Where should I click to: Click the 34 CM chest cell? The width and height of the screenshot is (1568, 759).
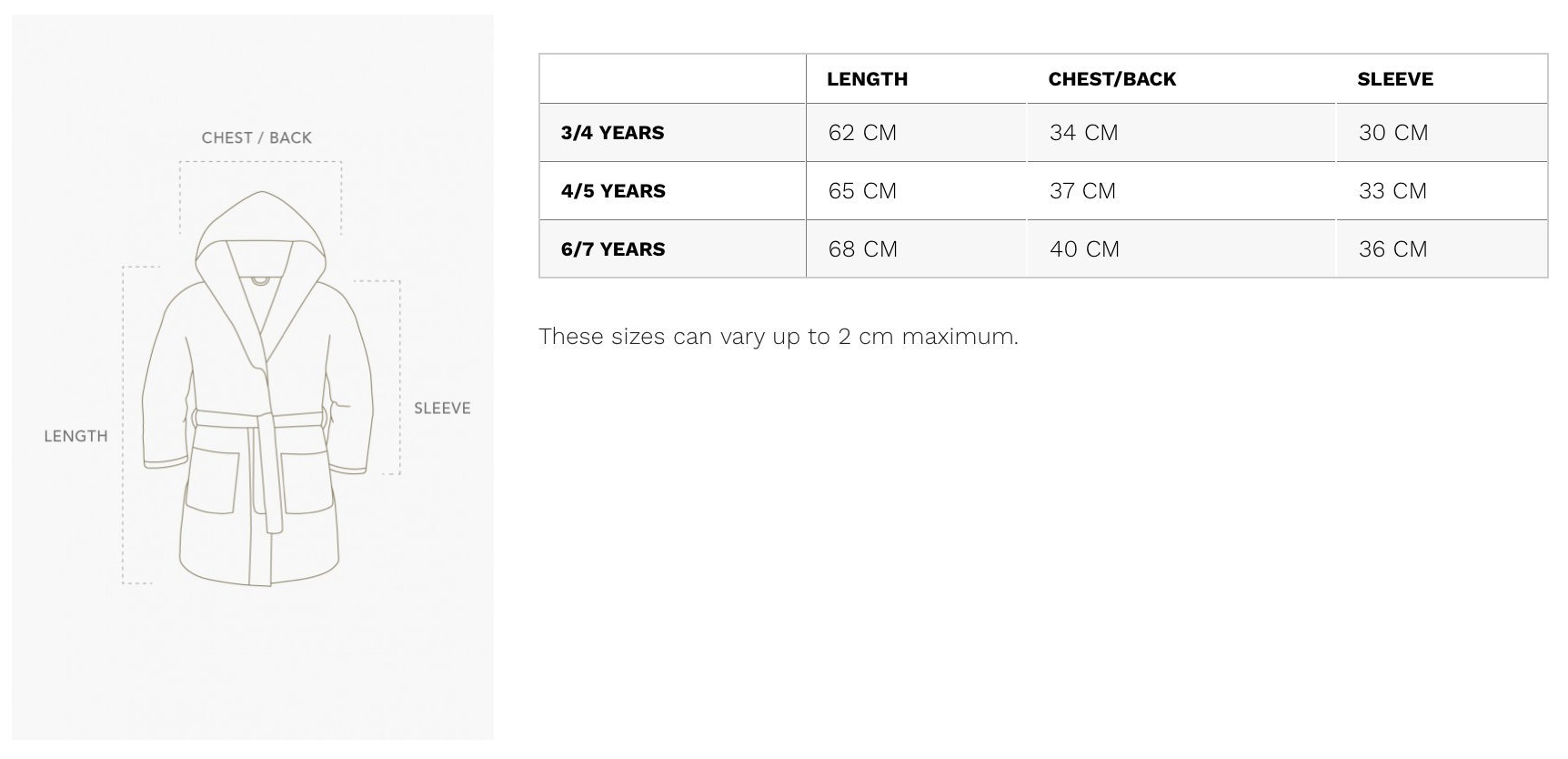(x=1083, y=133)
